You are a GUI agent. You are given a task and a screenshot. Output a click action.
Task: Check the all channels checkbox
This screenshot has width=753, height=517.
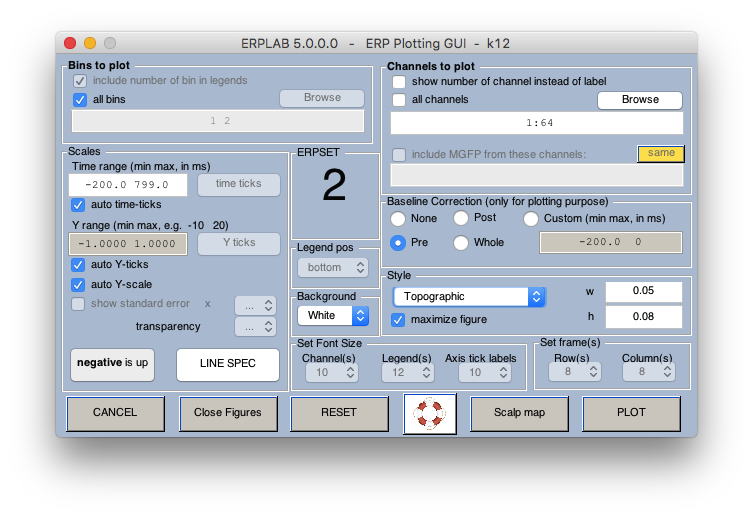[399, 100]
